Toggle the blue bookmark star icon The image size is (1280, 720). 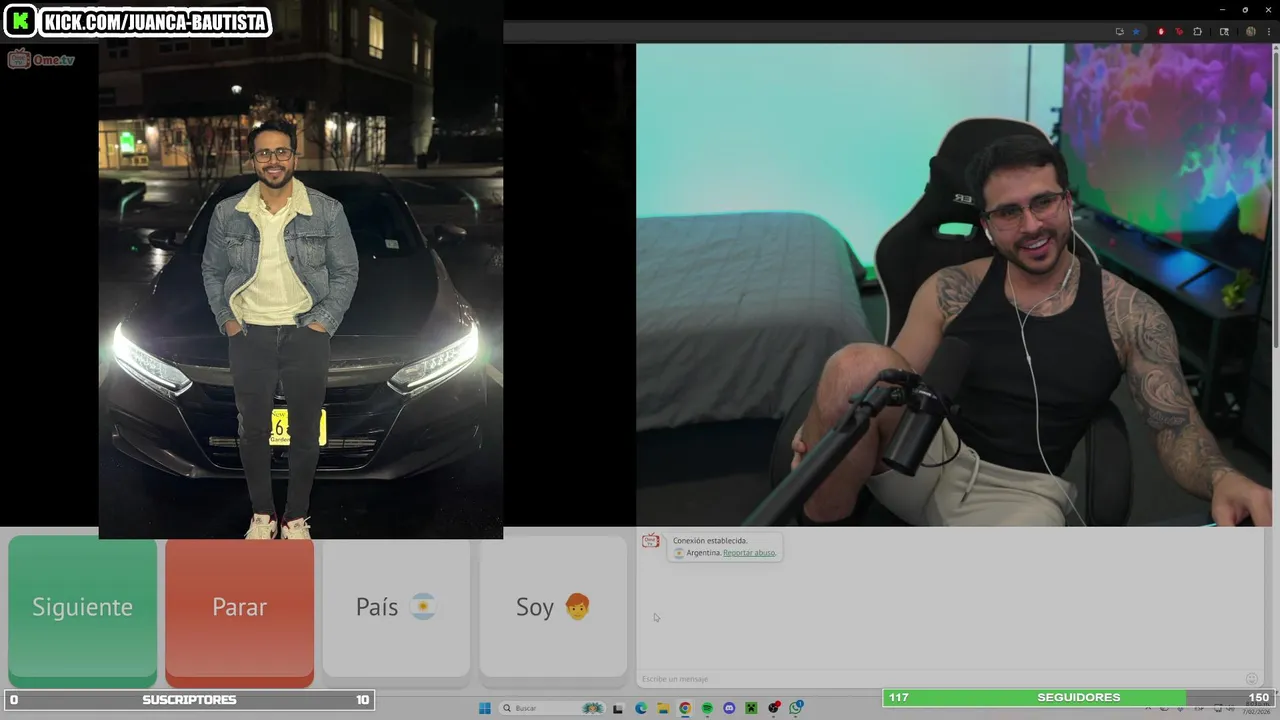click(1136, 32)
